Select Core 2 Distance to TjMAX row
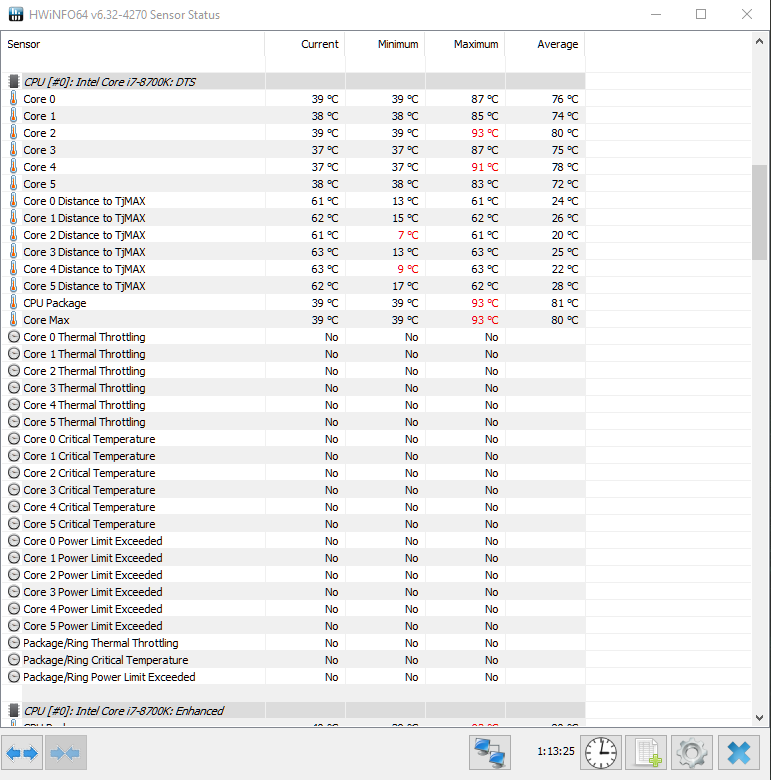 point(293,235)
